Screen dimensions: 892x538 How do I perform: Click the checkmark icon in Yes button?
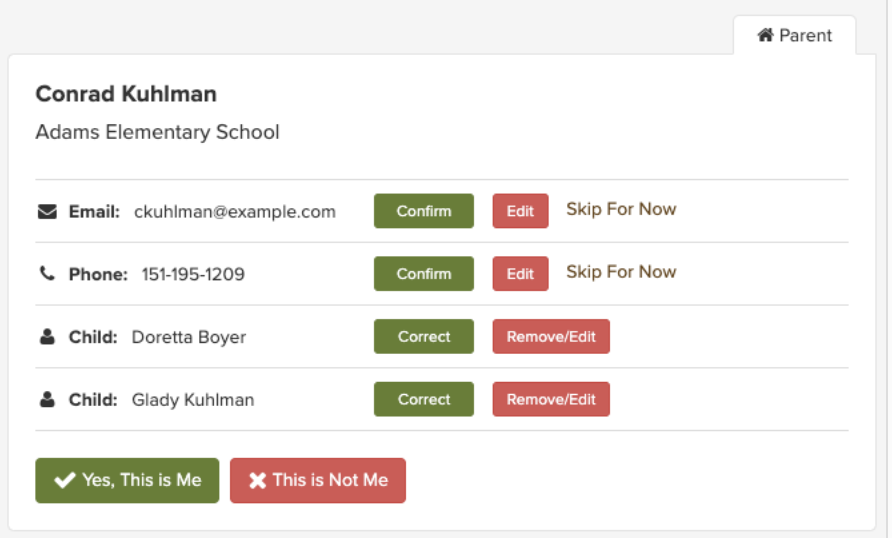(x=65, y=480)
